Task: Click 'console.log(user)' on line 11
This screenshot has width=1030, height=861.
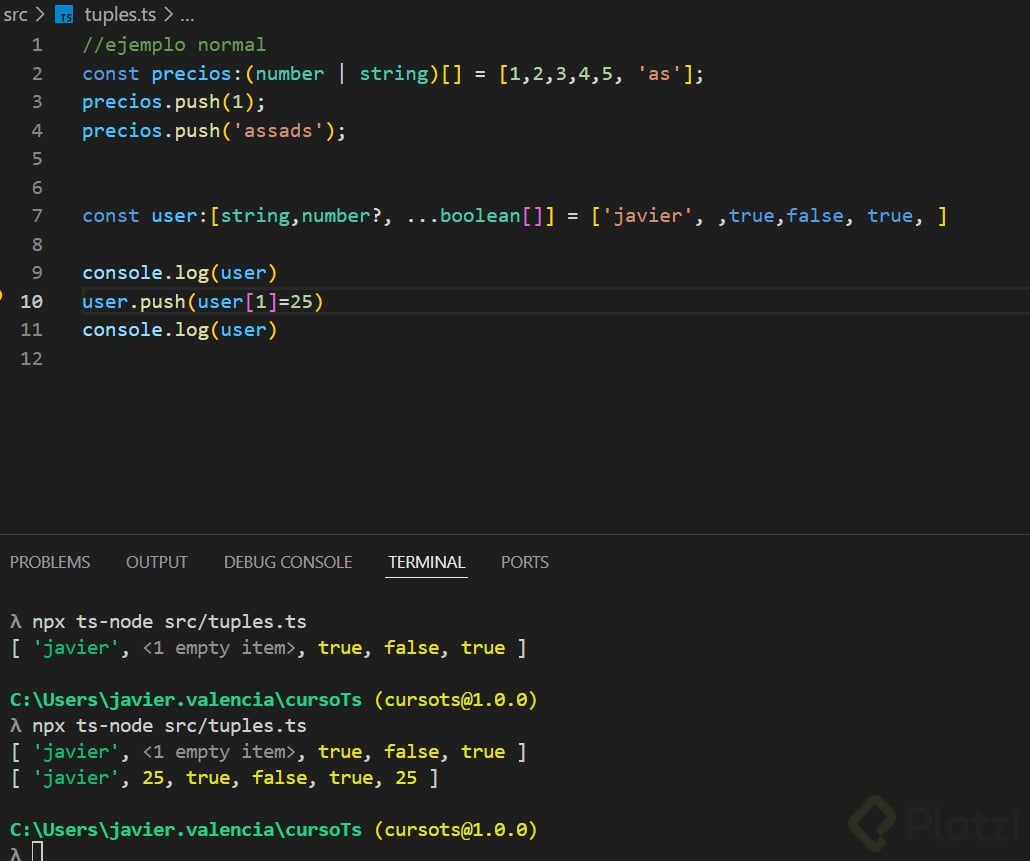Action: [180, 330]
